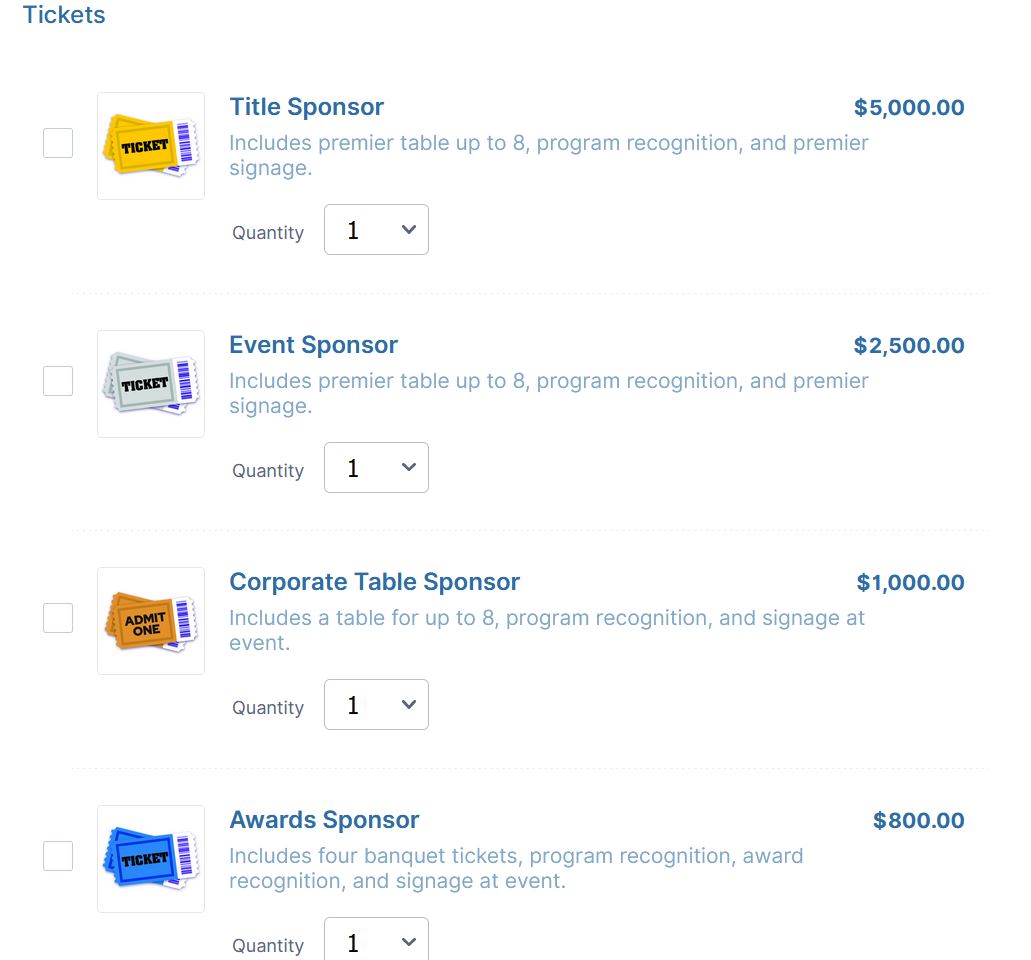This screenshot has width=1031, height=960.
Task: Open the Title Sponsor details link
Action: pyautogui.click(x=306, y=107)
